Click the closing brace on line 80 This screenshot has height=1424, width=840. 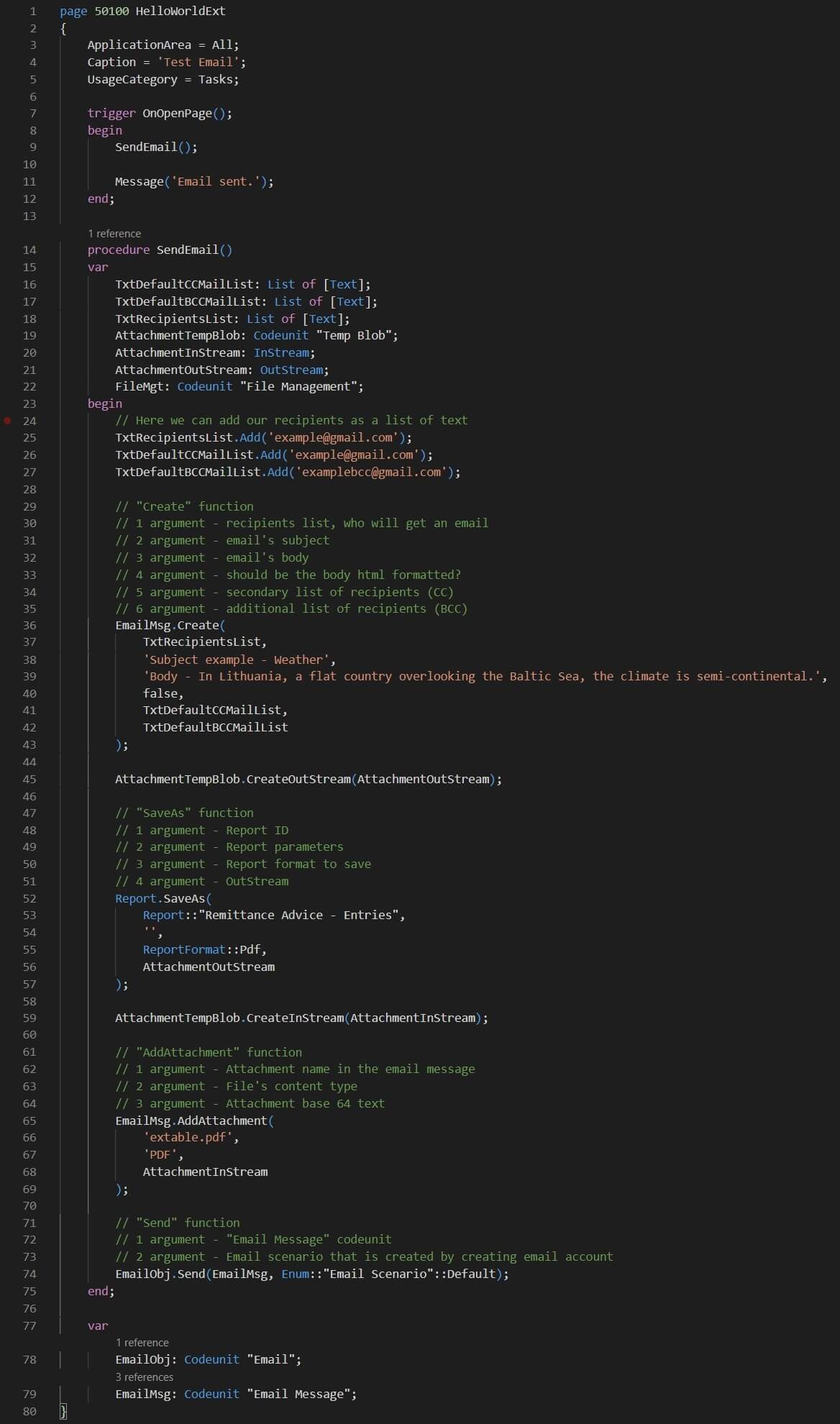coord(63,1411)
